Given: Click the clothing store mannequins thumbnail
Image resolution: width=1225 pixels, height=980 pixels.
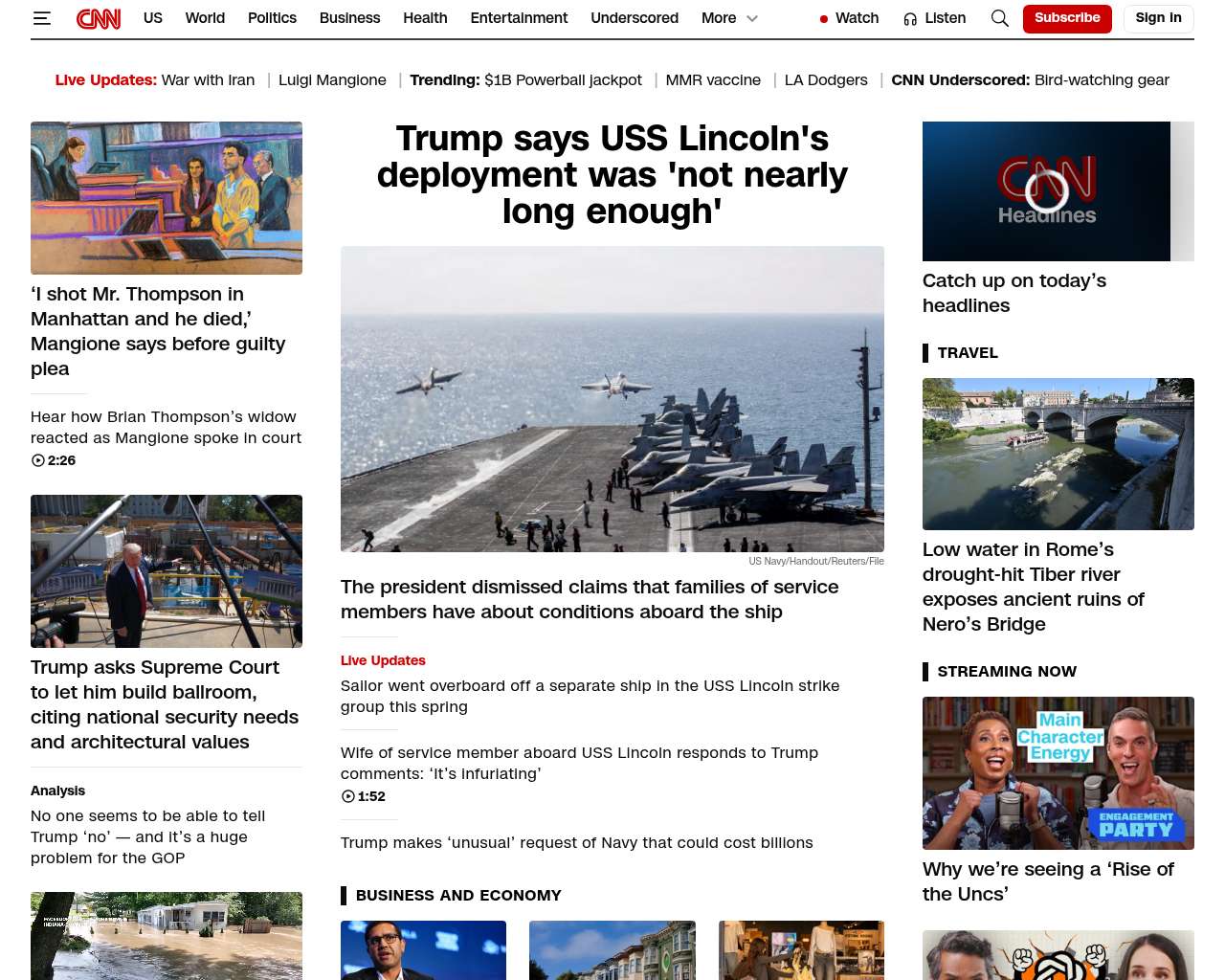Looking at the screenshot, I should (801, 950).
